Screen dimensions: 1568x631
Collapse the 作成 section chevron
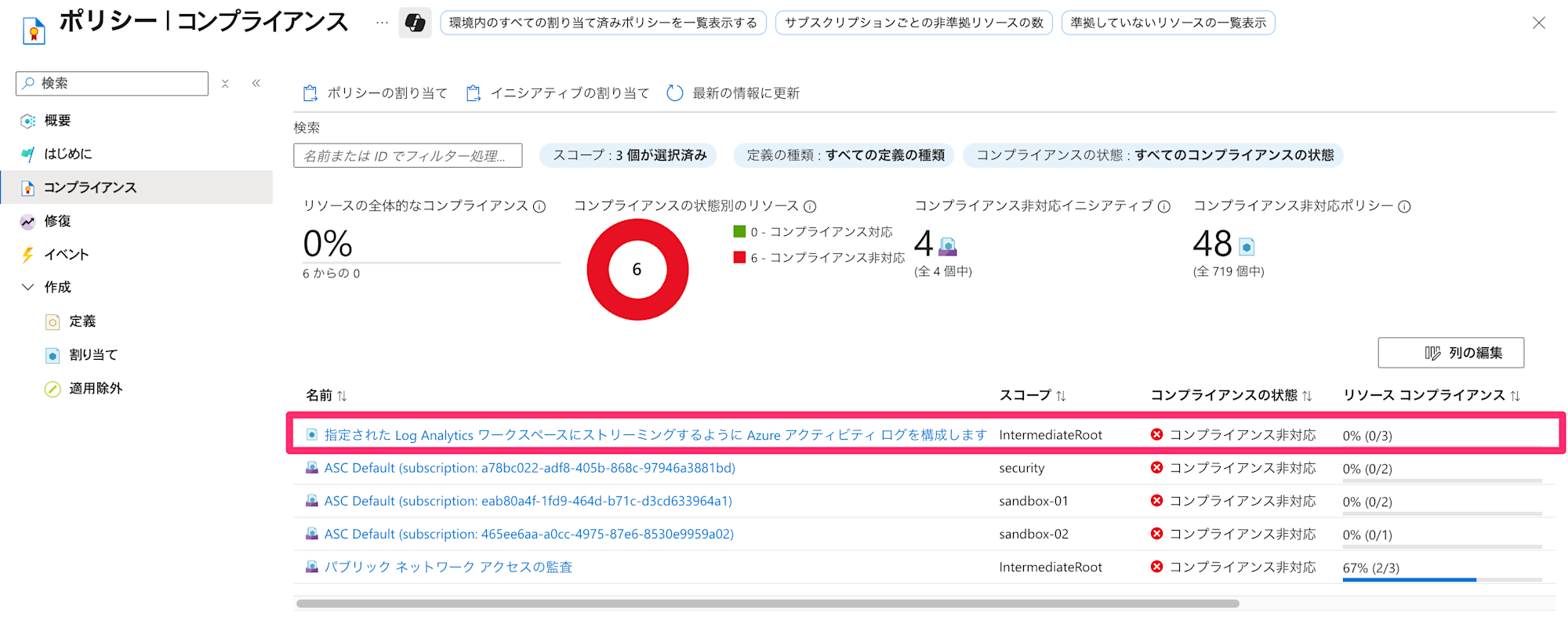(x=28, y=287)
